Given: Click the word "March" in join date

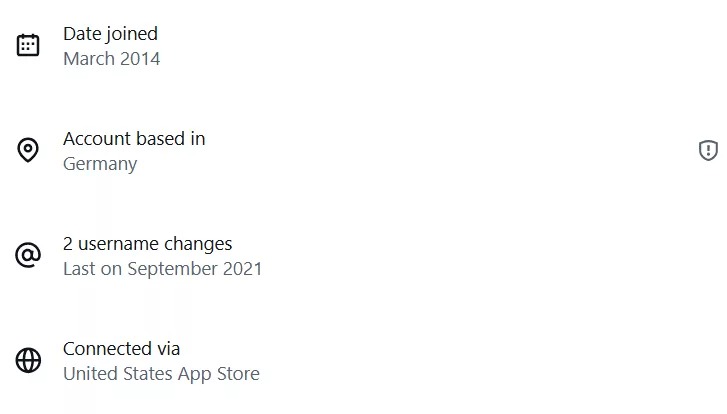Looking at the screenshot, I should [88, 58].
